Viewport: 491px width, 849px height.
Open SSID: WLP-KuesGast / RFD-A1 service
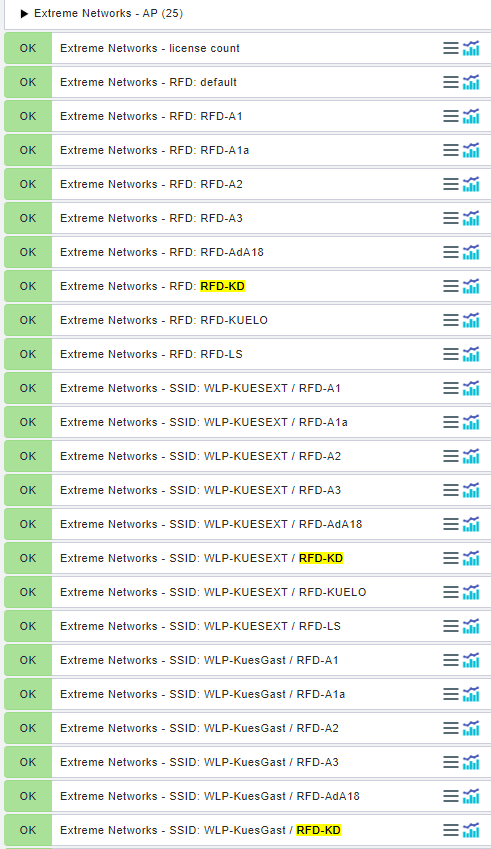click(199, 660)
